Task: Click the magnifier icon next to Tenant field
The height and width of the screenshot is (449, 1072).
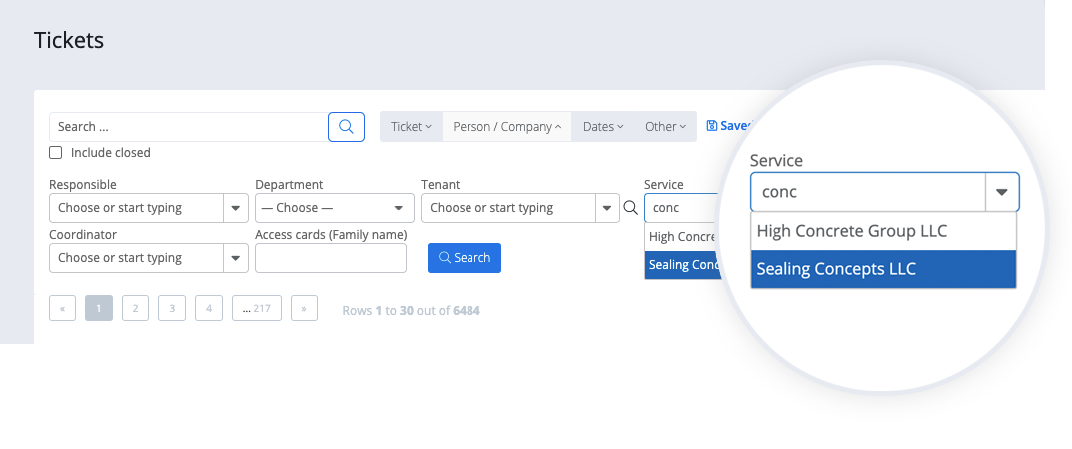Action: 630,208
